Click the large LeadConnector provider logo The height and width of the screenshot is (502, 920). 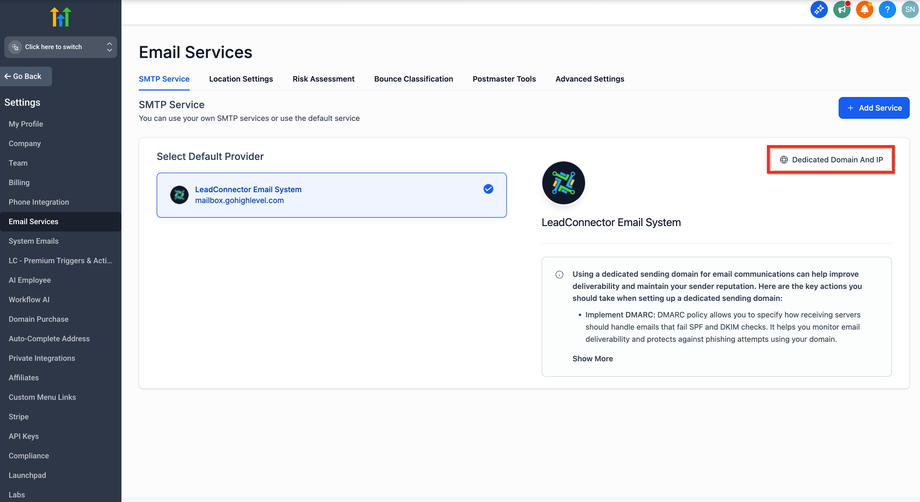click(563, 183)
